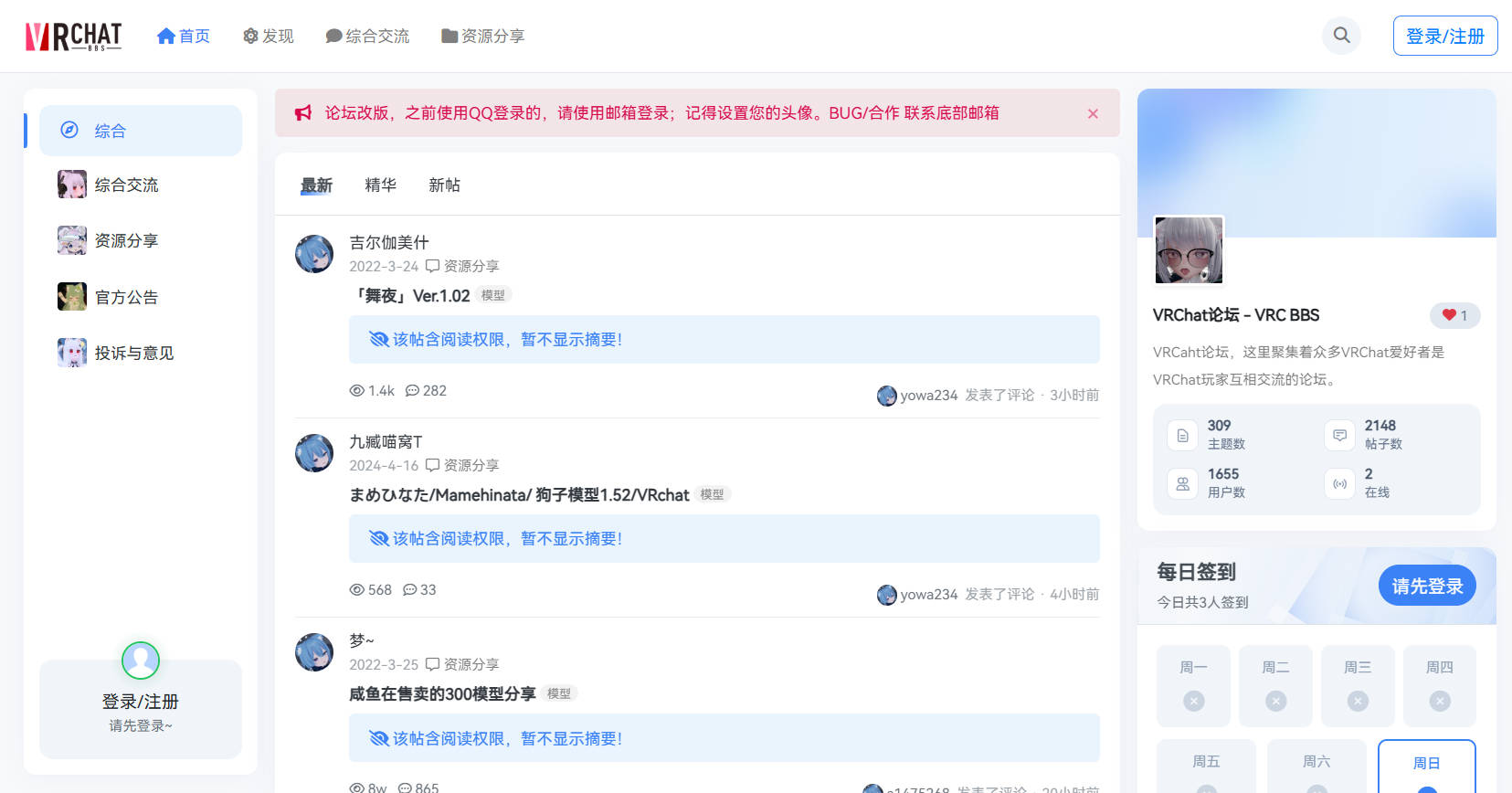The image size is (1512, 793).
Task: Open the 发现 nav item
Action: click(x=269, y=36)
